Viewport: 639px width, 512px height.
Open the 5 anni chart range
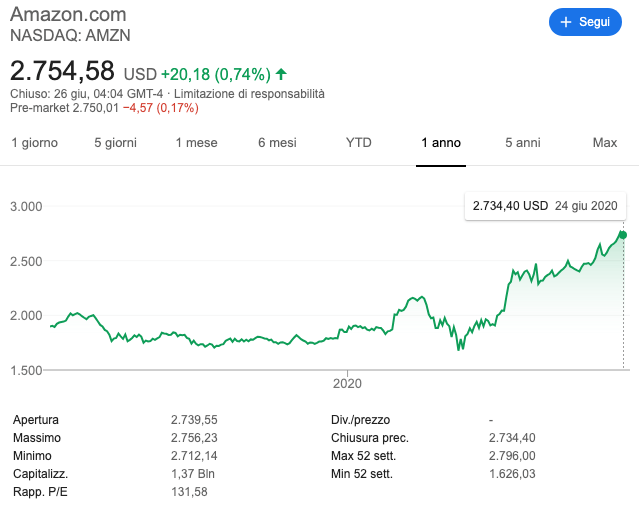[x=523, y=143]
